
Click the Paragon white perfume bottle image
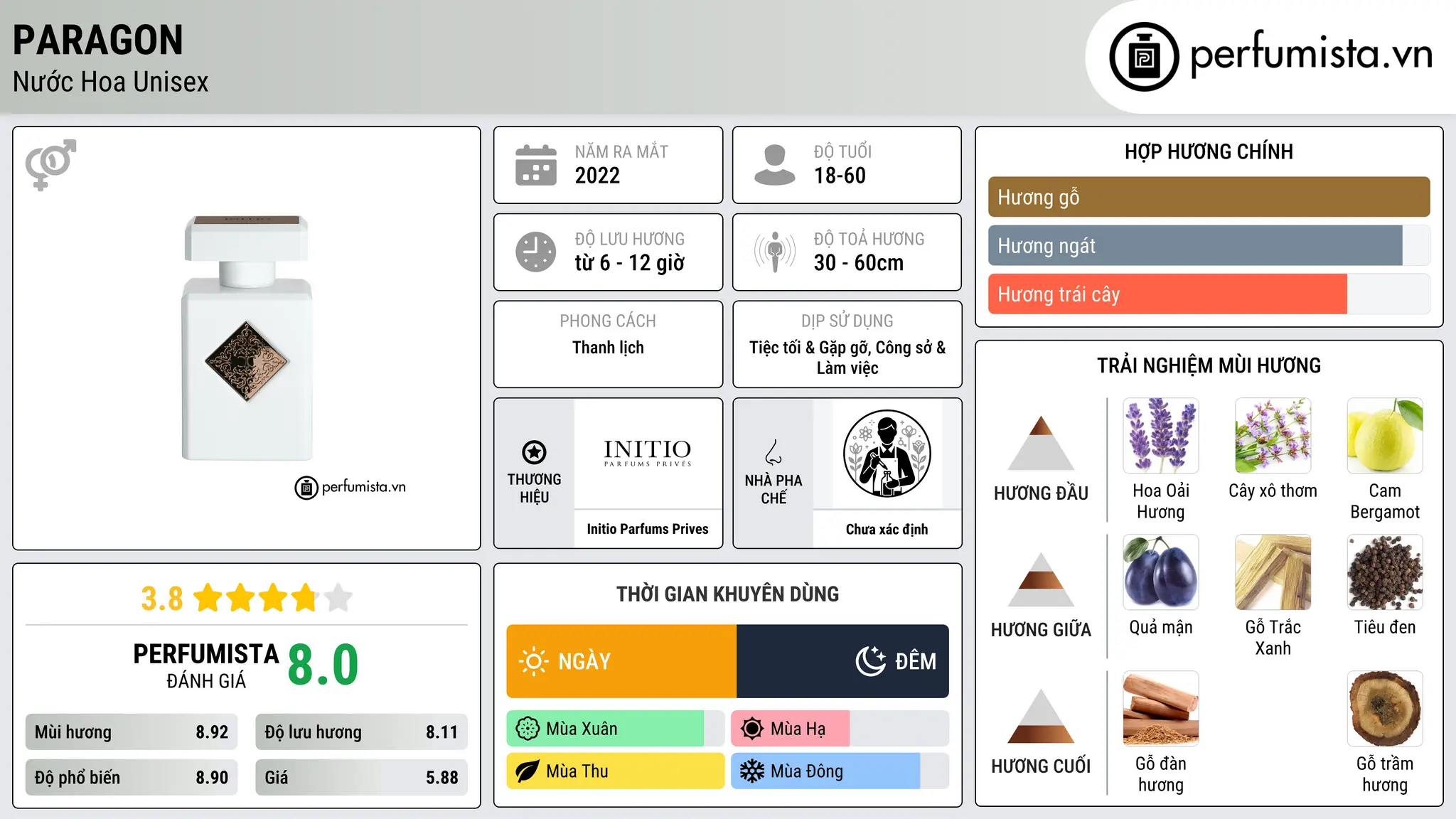247,338
